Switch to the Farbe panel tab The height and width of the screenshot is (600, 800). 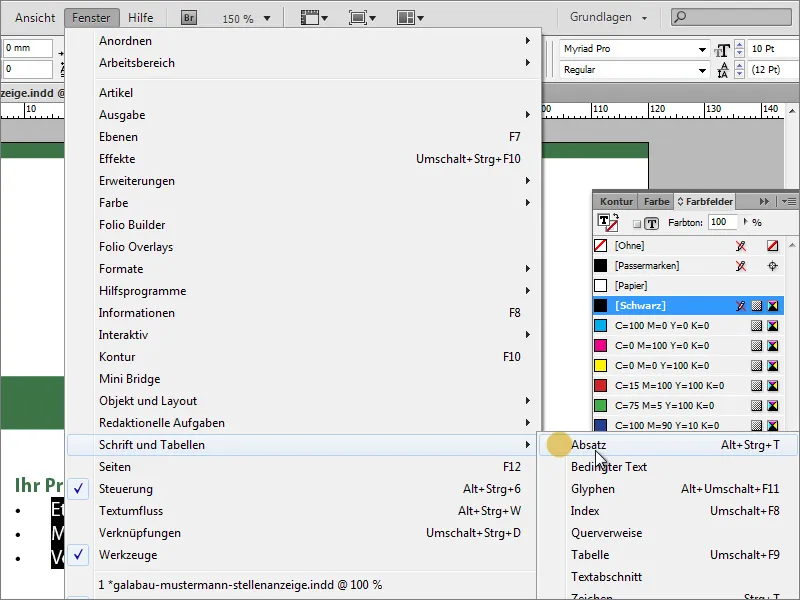[656, 202]
